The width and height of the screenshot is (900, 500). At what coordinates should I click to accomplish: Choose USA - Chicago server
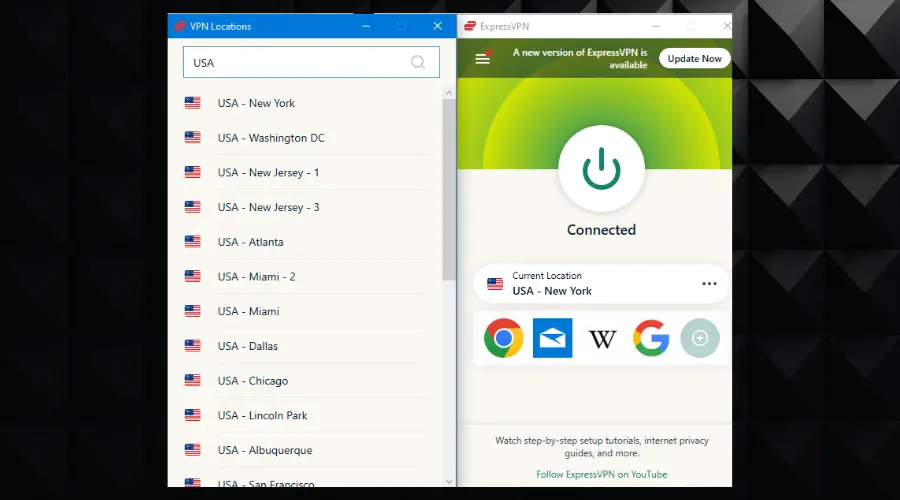pyautogui.click(x=306, y=381)
